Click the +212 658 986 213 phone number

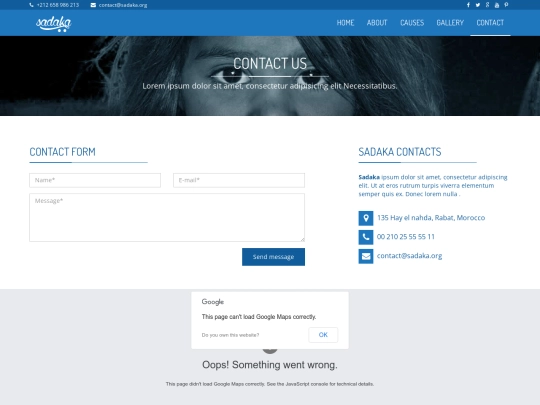click(58, 5)
